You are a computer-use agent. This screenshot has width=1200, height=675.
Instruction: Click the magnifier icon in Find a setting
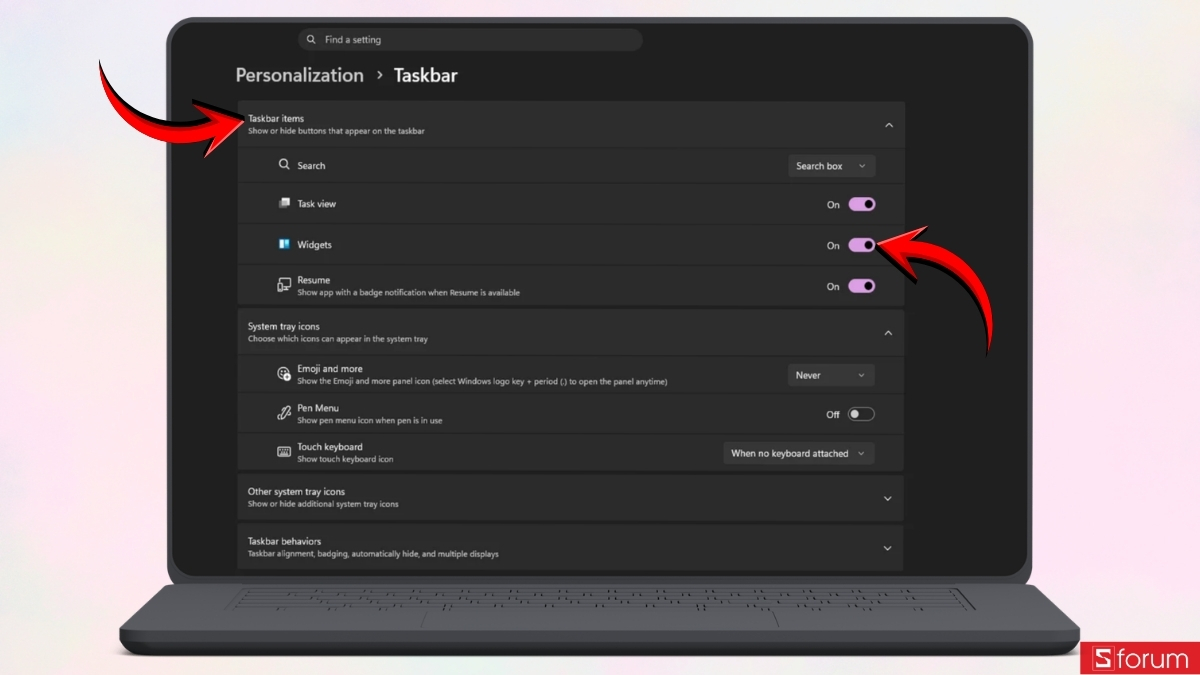[311, 40]
